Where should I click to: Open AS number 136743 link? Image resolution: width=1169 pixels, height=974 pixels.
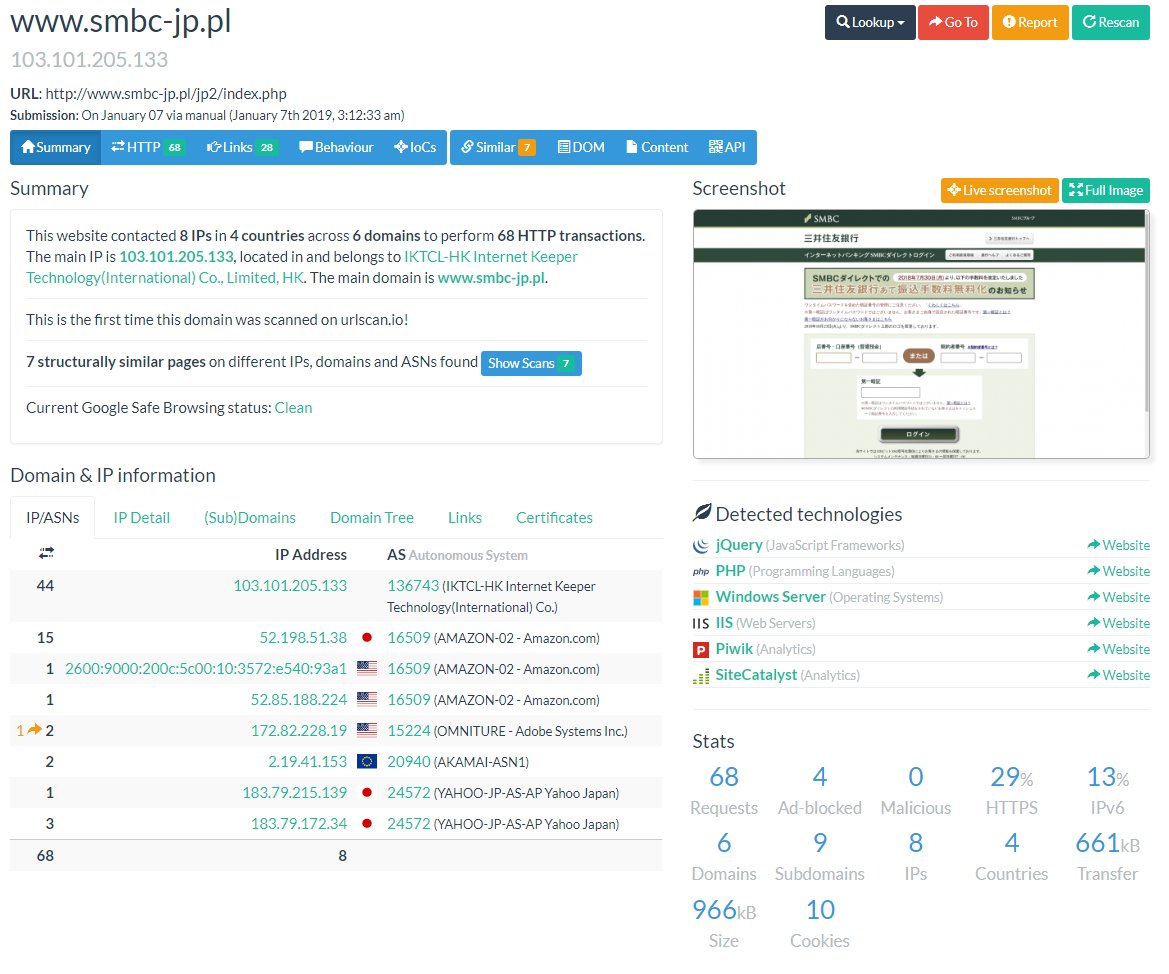point(413,586)
